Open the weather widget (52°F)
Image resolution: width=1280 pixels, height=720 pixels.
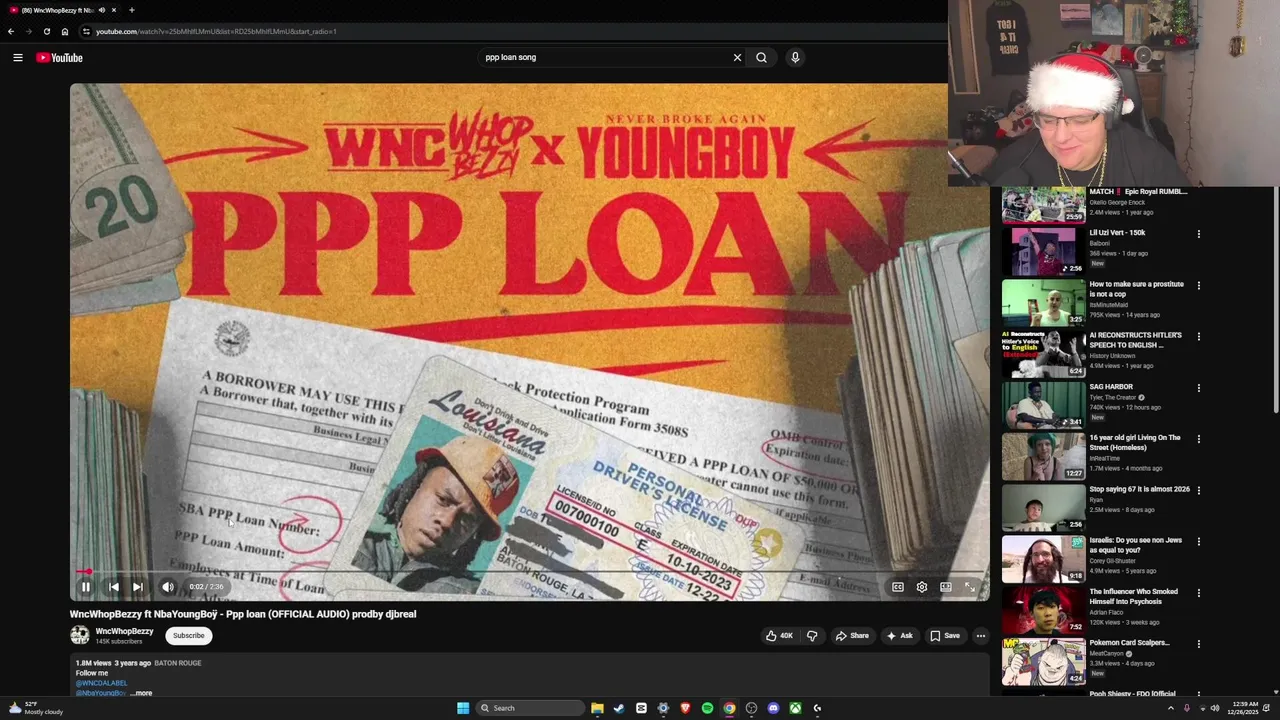tap(36, 708)
